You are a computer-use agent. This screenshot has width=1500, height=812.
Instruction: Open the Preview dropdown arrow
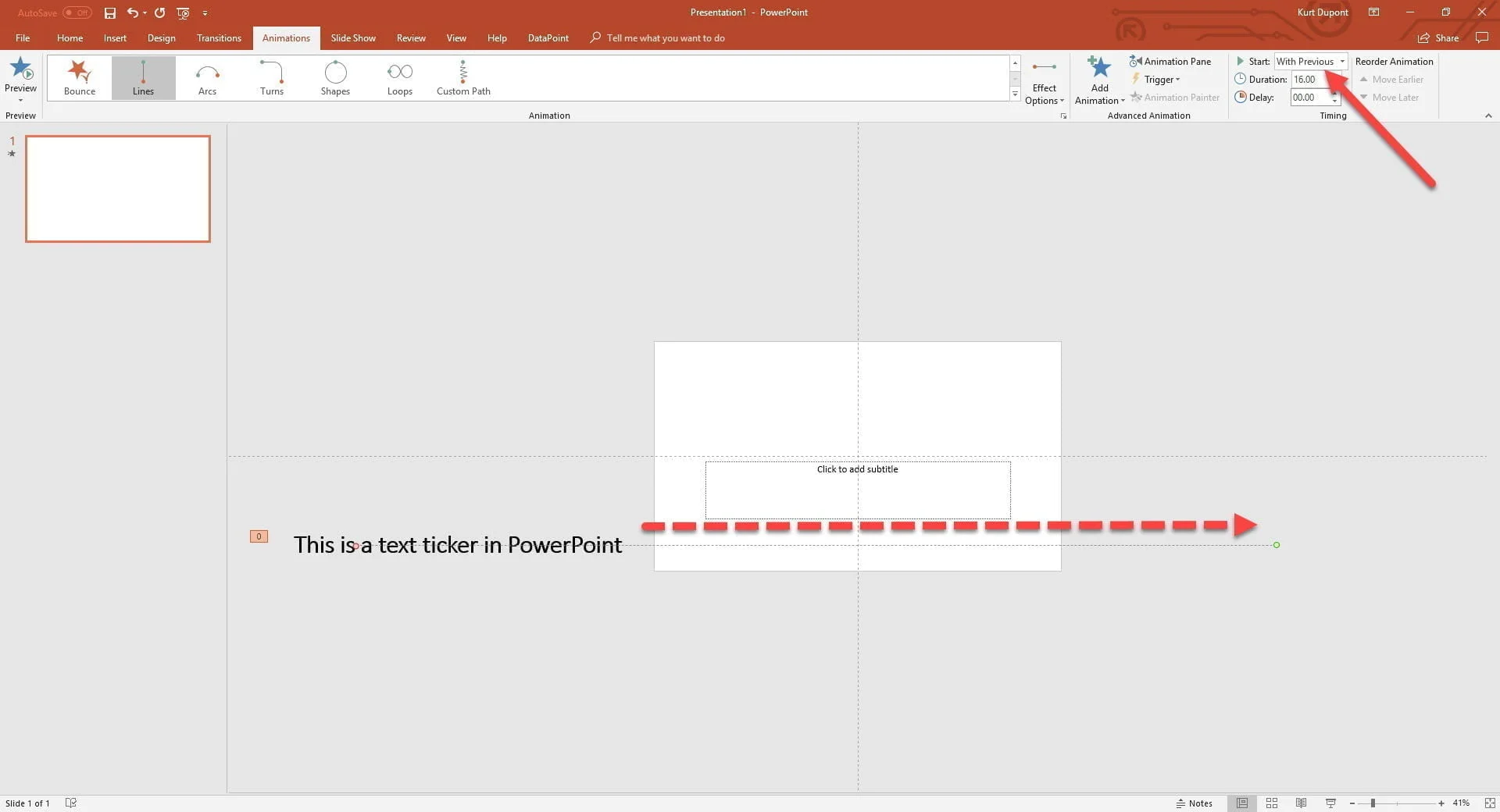[20, 100]
